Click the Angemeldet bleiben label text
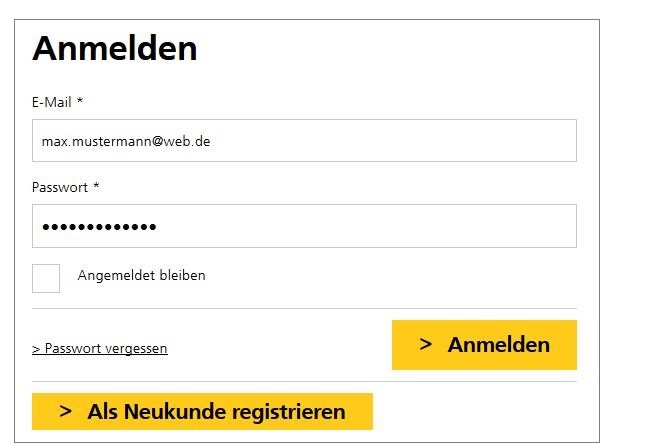Screen dimensions: 664x444 [141, 275]
